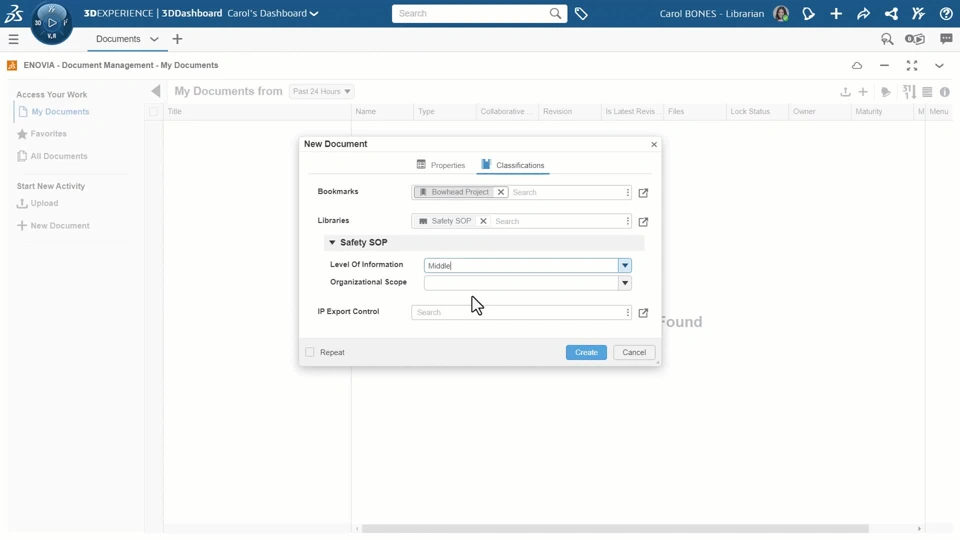Select the Documents dashboard tab
The width and height of the screenshot is (960, 540).
[118, 39]
